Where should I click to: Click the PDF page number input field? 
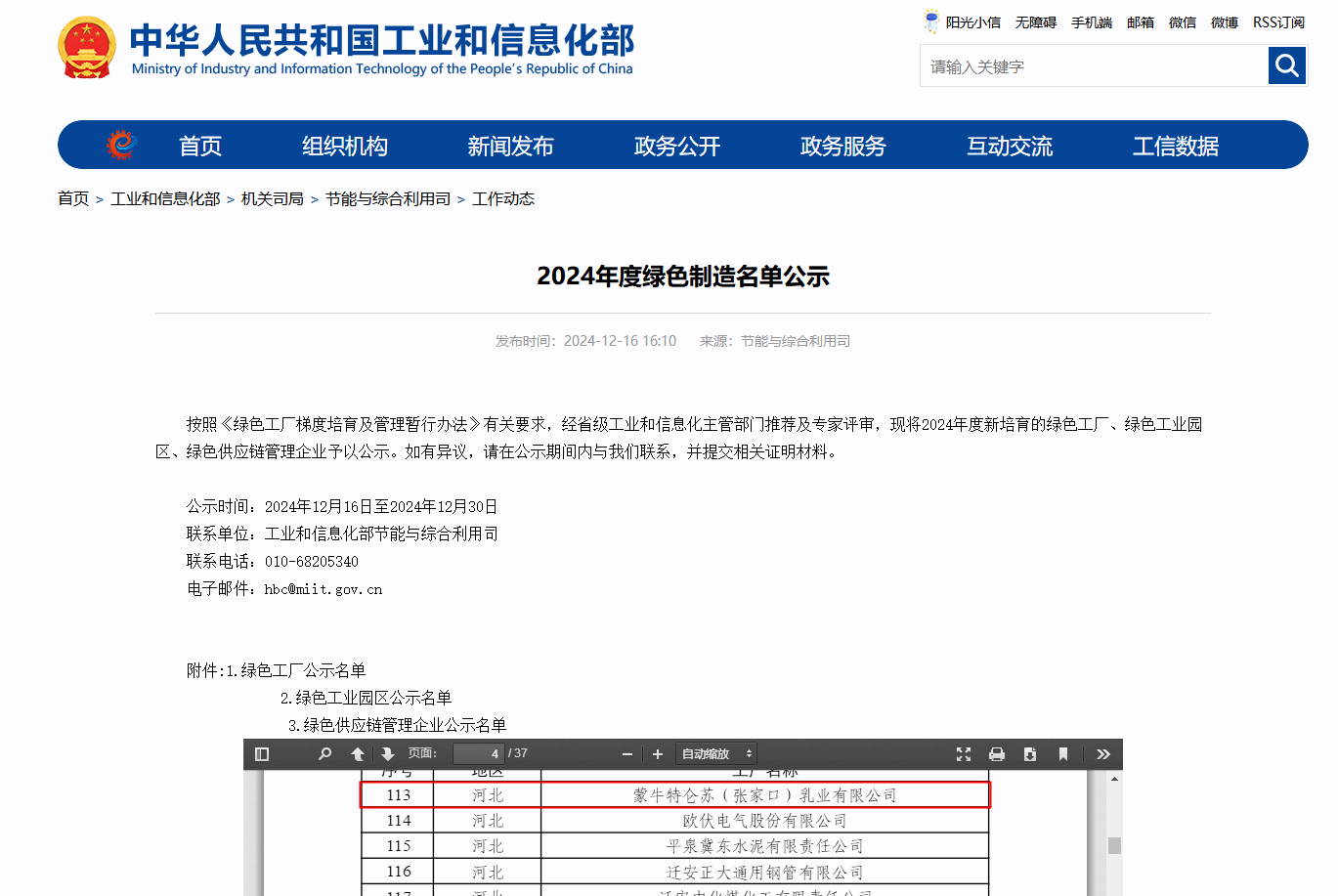click(x=478, y=753)
